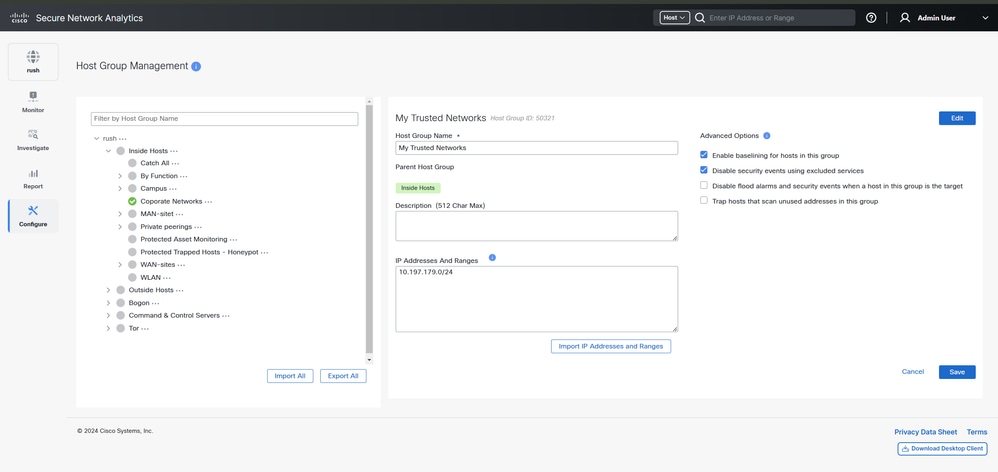Expand the Outside Hosts group

pyautogui.click(x=108, y=290)
